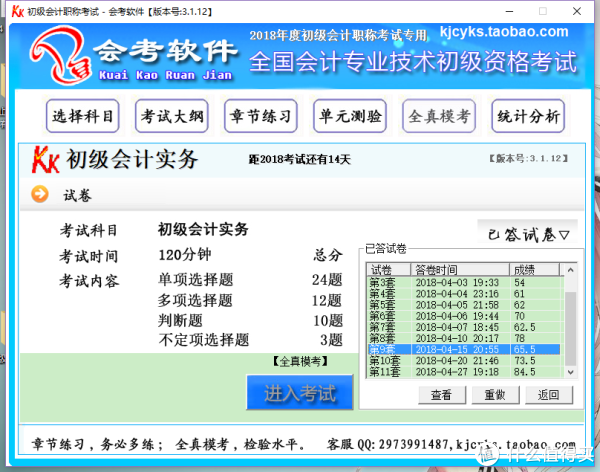This screenshot has width=600, height=472.
Task: Go to 章节练习 chapter practice
Action: click(x=261, y=116)
